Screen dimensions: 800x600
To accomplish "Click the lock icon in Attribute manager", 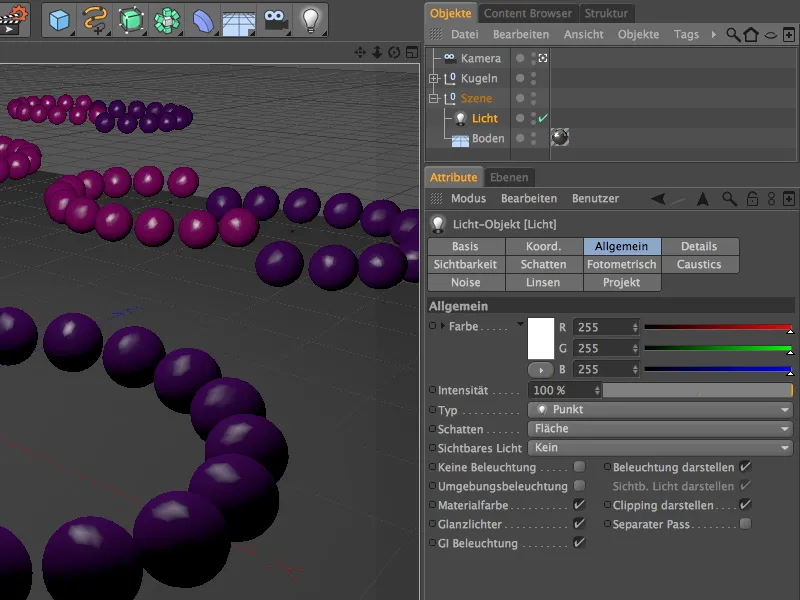I will [x=752, y=198].
